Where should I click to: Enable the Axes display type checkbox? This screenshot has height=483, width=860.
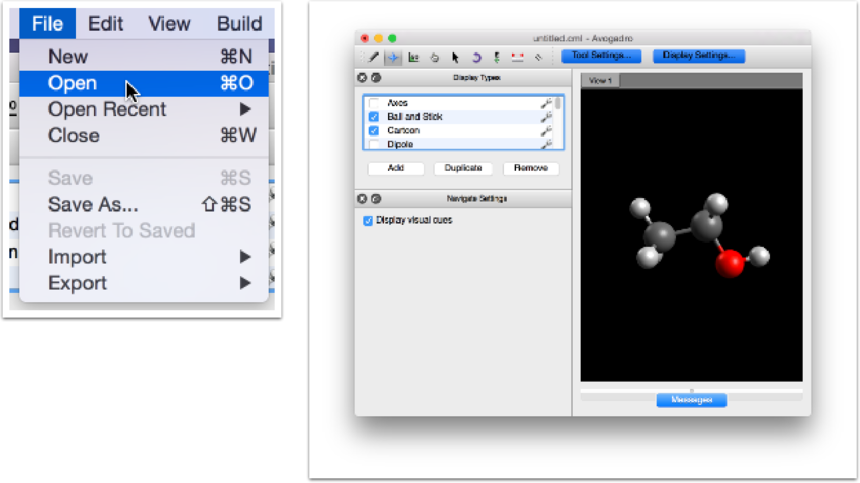pos(373,103)
